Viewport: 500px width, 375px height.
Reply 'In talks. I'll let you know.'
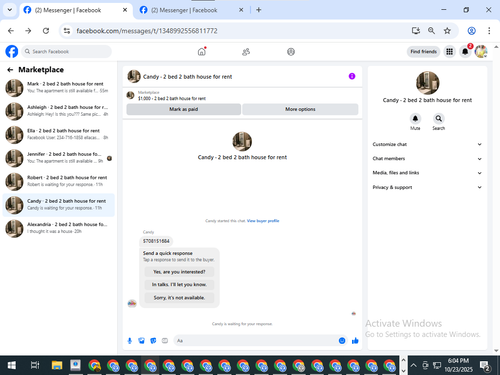(179, 285)
